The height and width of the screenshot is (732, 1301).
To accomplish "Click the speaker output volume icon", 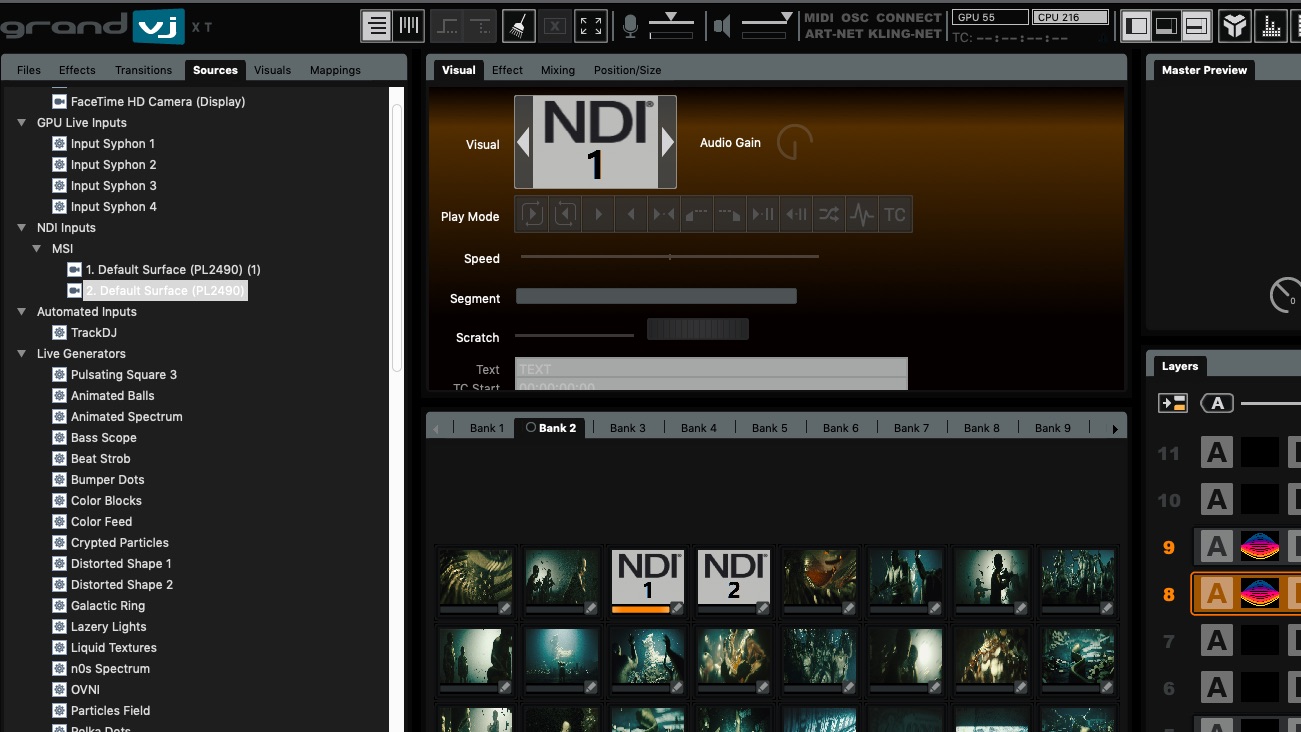I will click(723, 26).
